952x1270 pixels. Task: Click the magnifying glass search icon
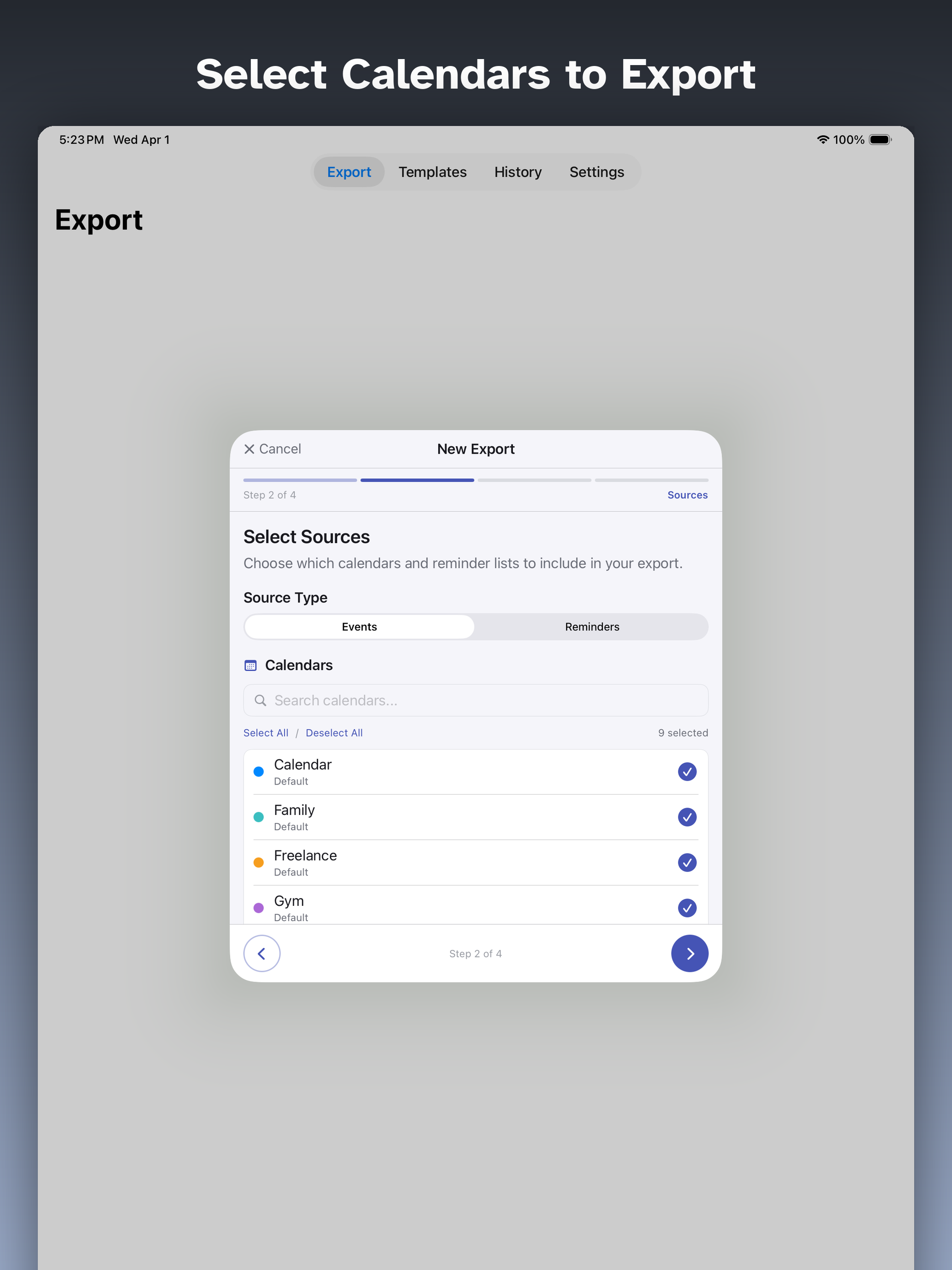(x=261, y=701)
